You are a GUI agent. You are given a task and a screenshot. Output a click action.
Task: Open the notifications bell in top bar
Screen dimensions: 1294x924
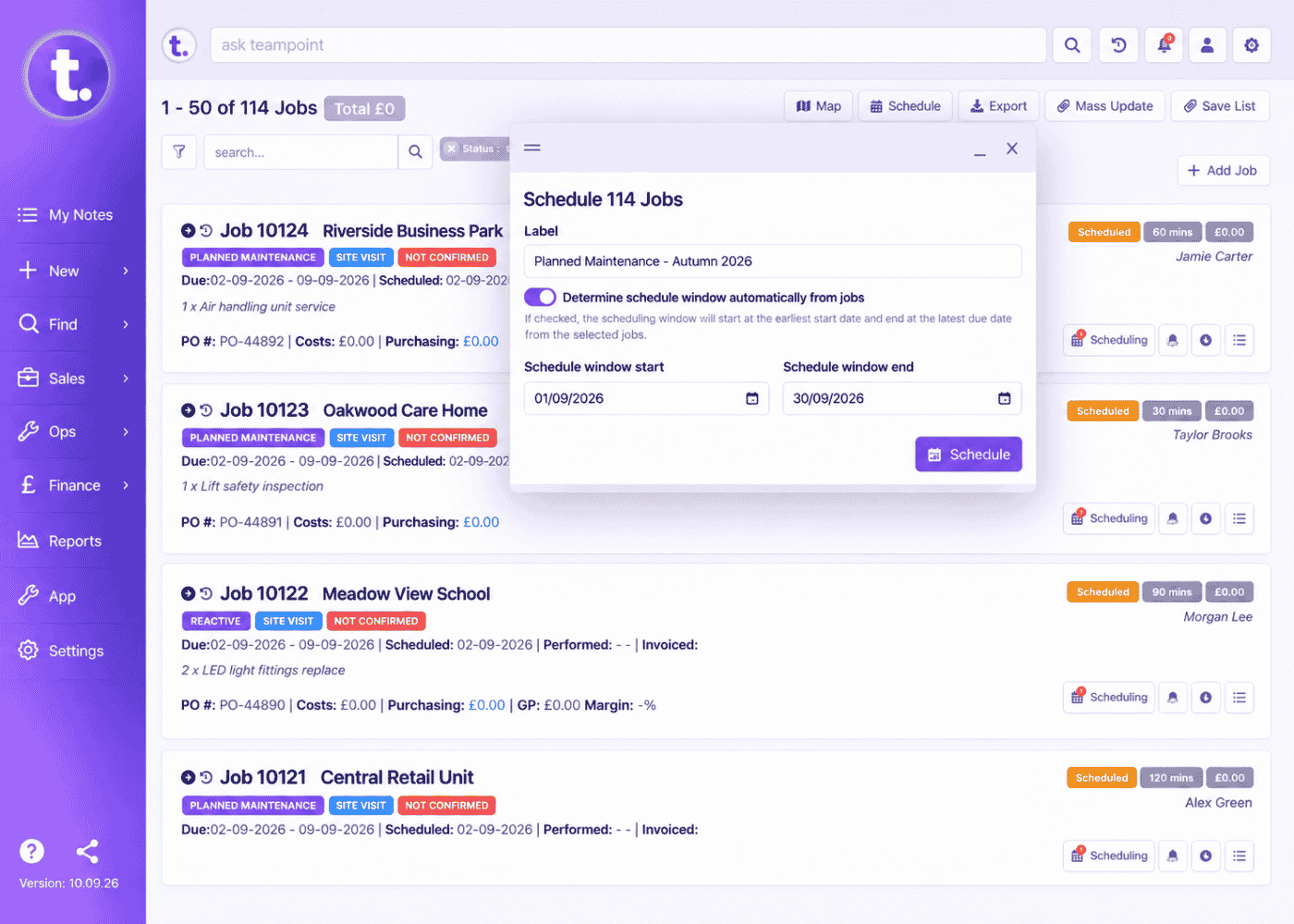point(1164,45)
